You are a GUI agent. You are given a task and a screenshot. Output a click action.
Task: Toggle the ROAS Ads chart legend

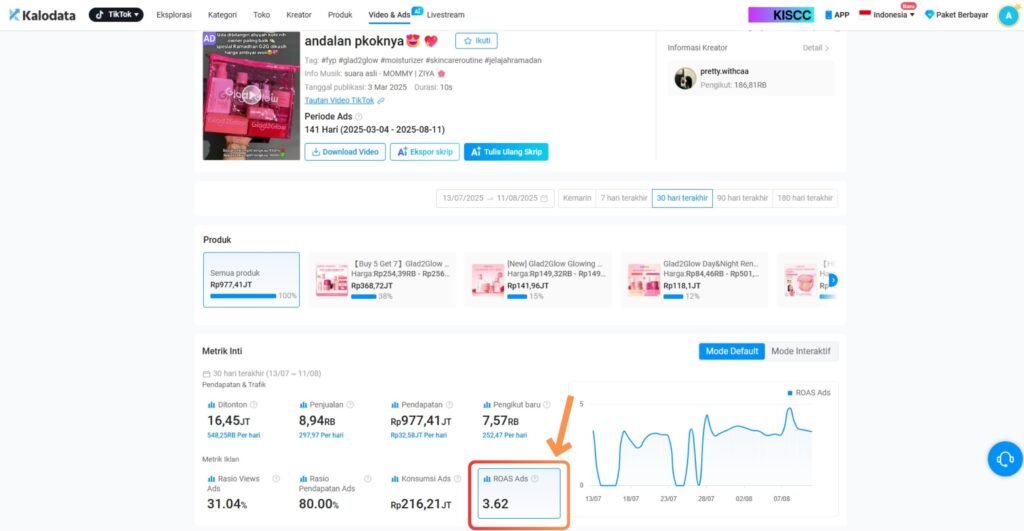pyautogui.click(x=808, y=393)
